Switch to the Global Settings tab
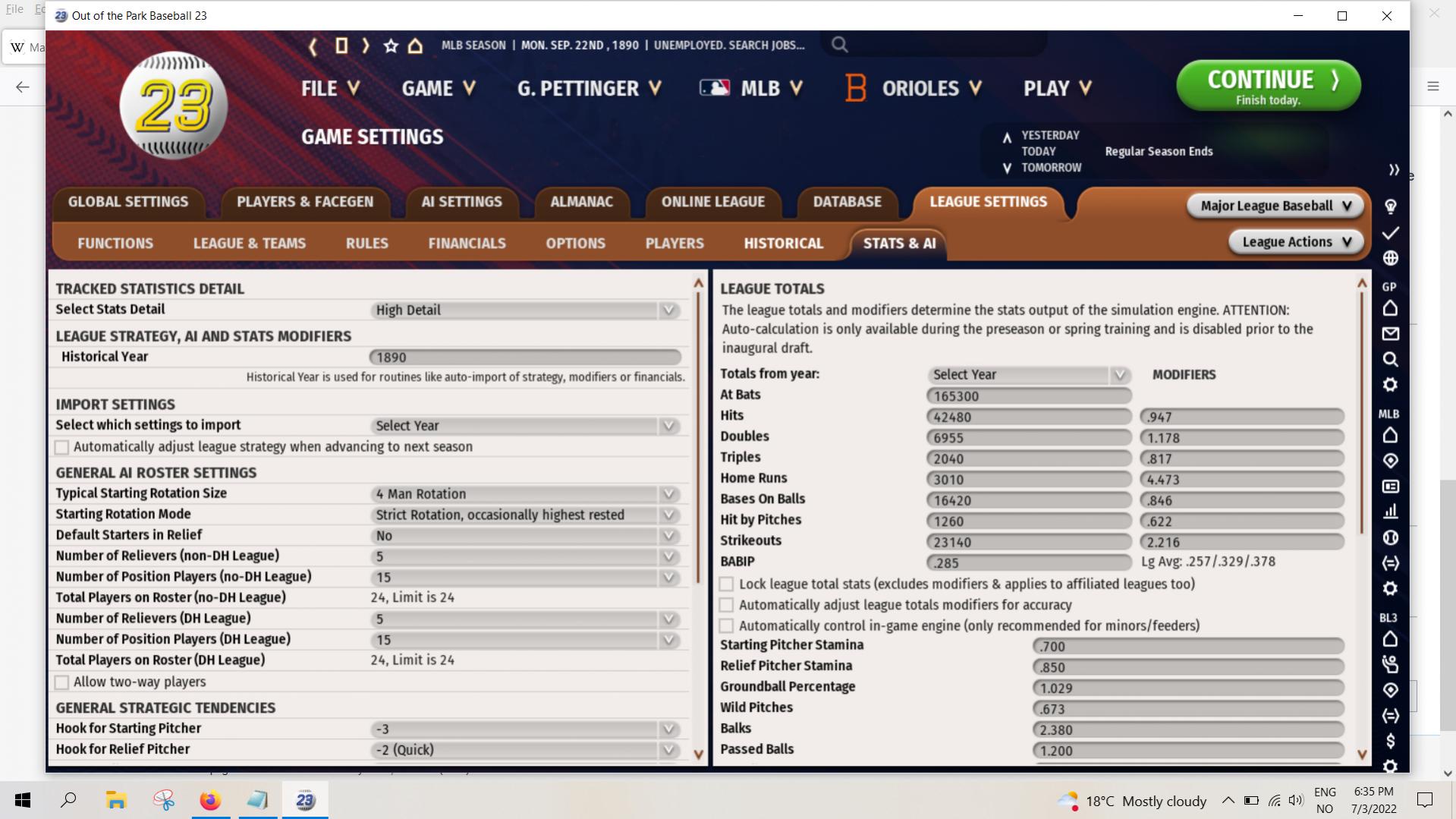Image resolution: width=1456 pixels, height=819 pixels. 128,202
